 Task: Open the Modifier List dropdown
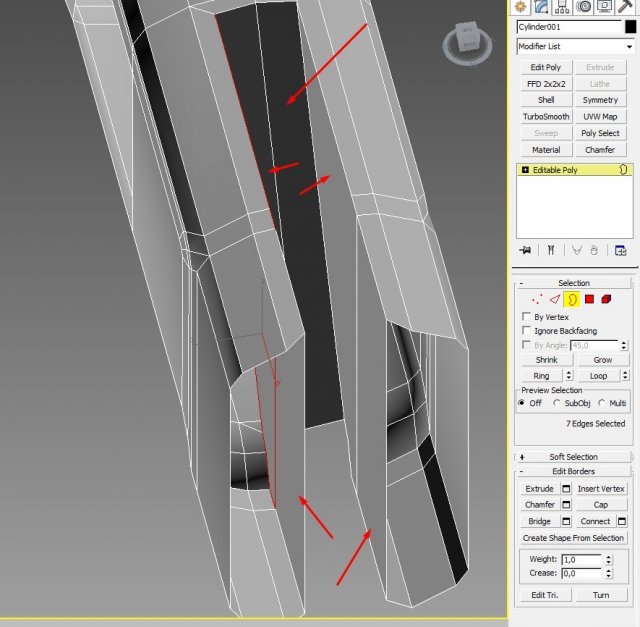click(x=575, y=47)
